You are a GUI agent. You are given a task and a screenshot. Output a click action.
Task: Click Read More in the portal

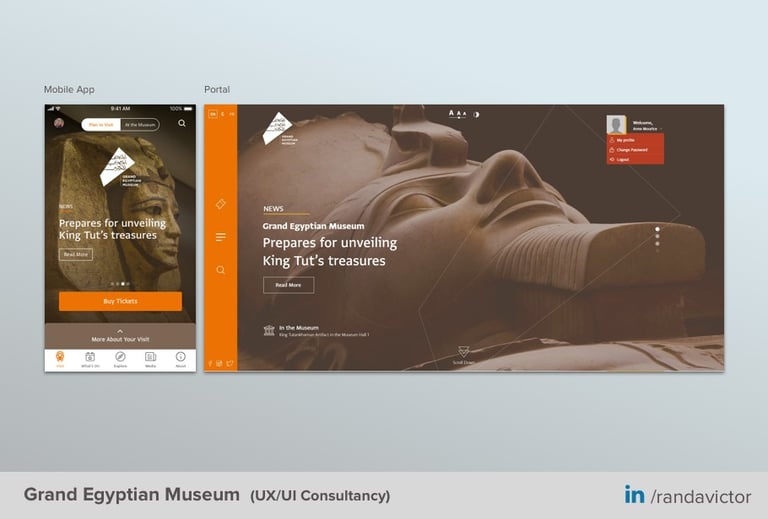click(x=288, y=285)
